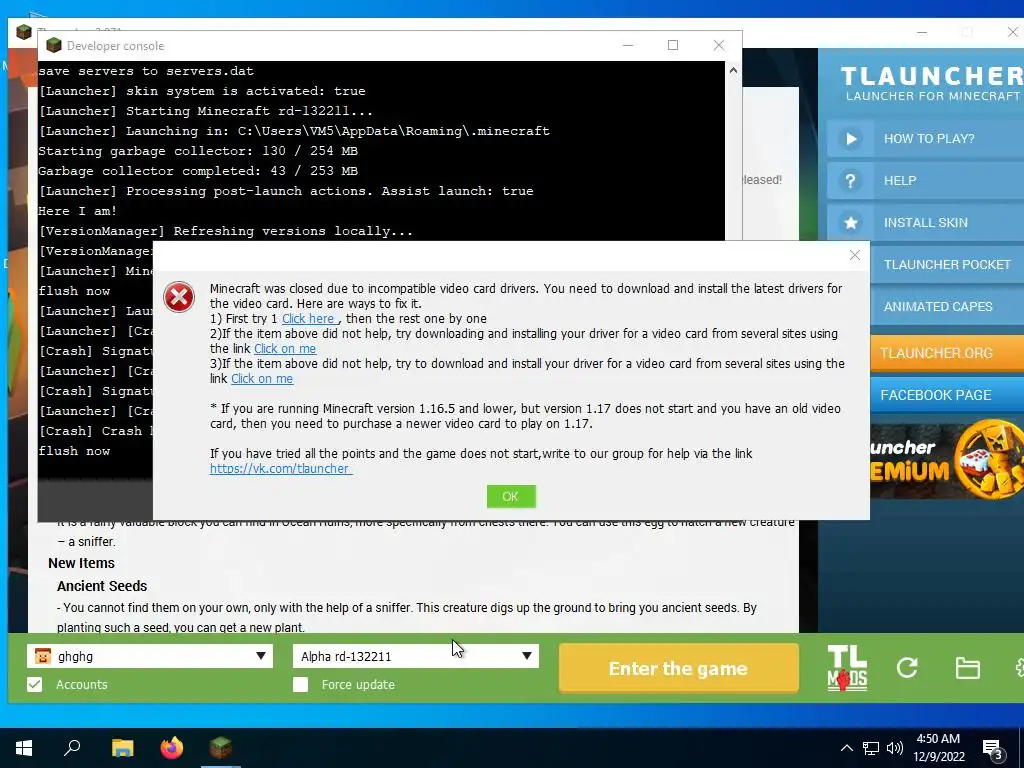
Task: Open the notification center icon
Action: coord(993,749)
